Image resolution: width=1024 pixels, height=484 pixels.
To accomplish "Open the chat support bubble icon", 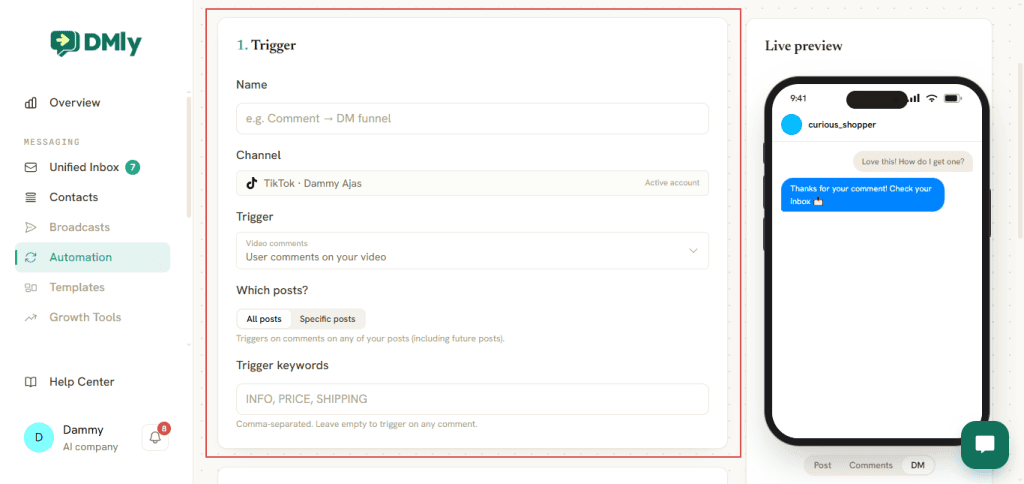I will click(984, 445).
